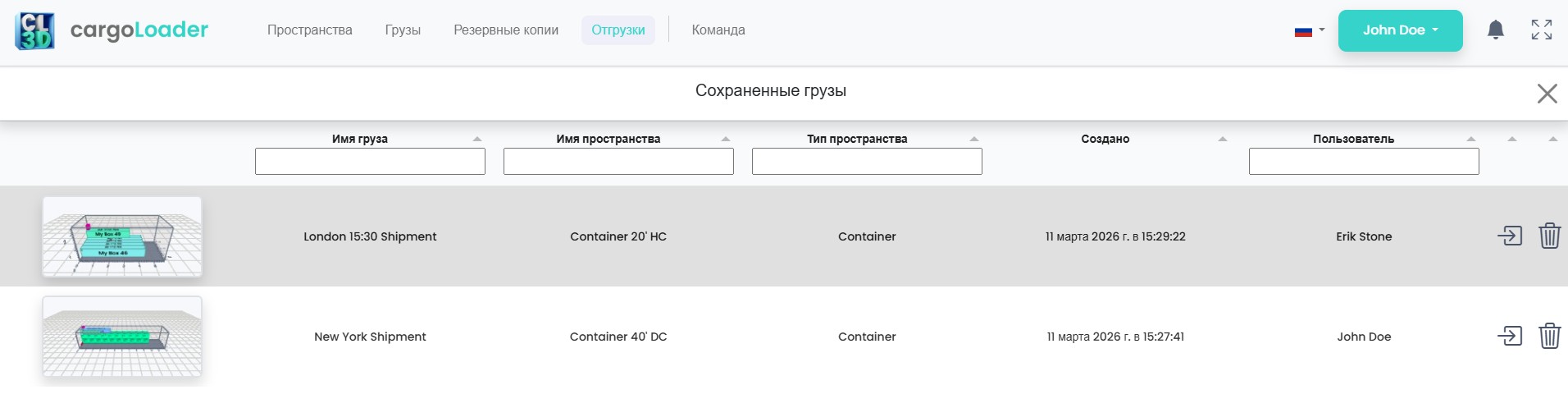Switch to the Грузы section
The image size is (1568, 408).
point(403,30)
